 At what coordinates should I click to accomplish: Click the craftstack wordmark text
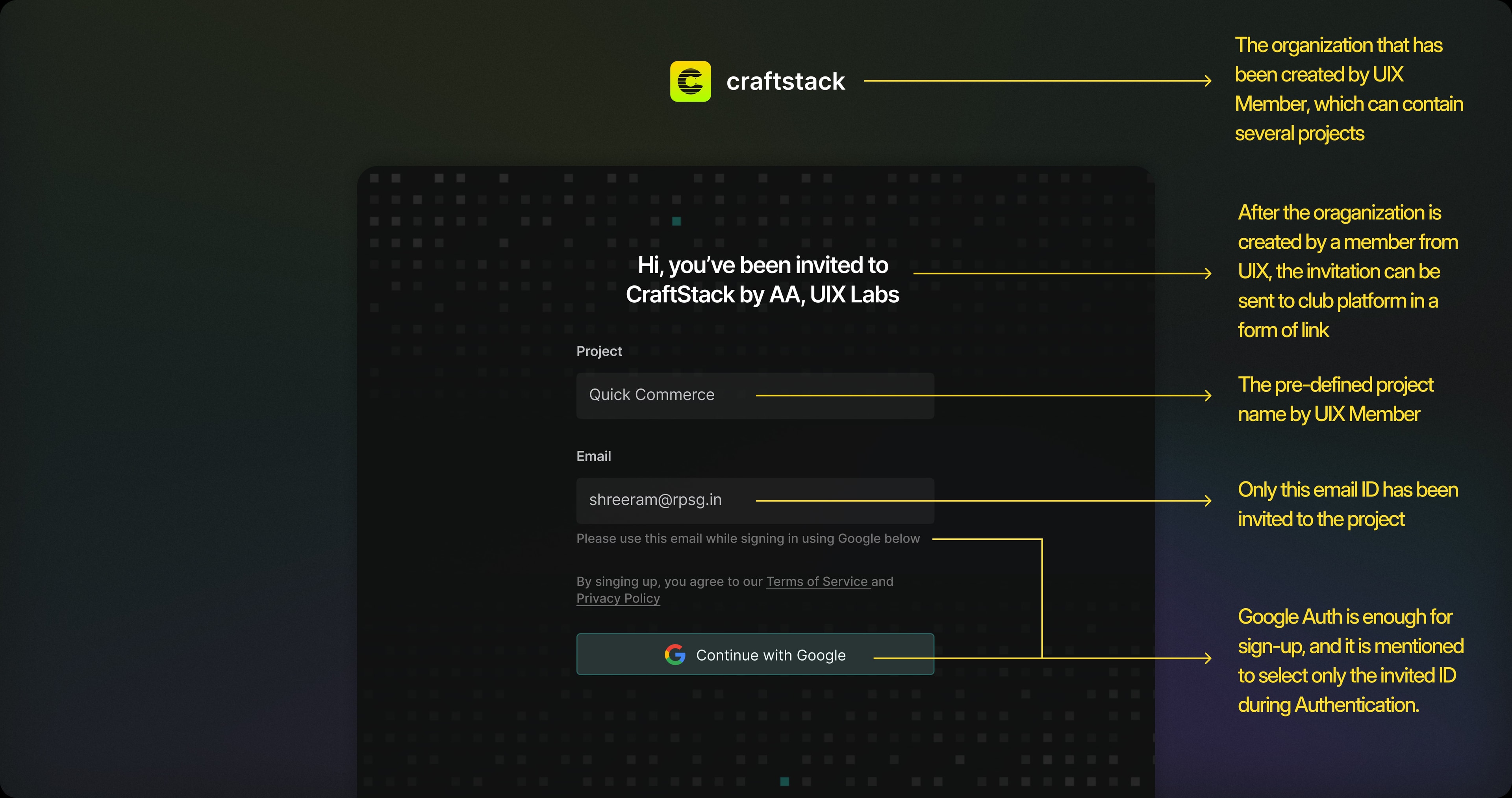click(786, 81)
